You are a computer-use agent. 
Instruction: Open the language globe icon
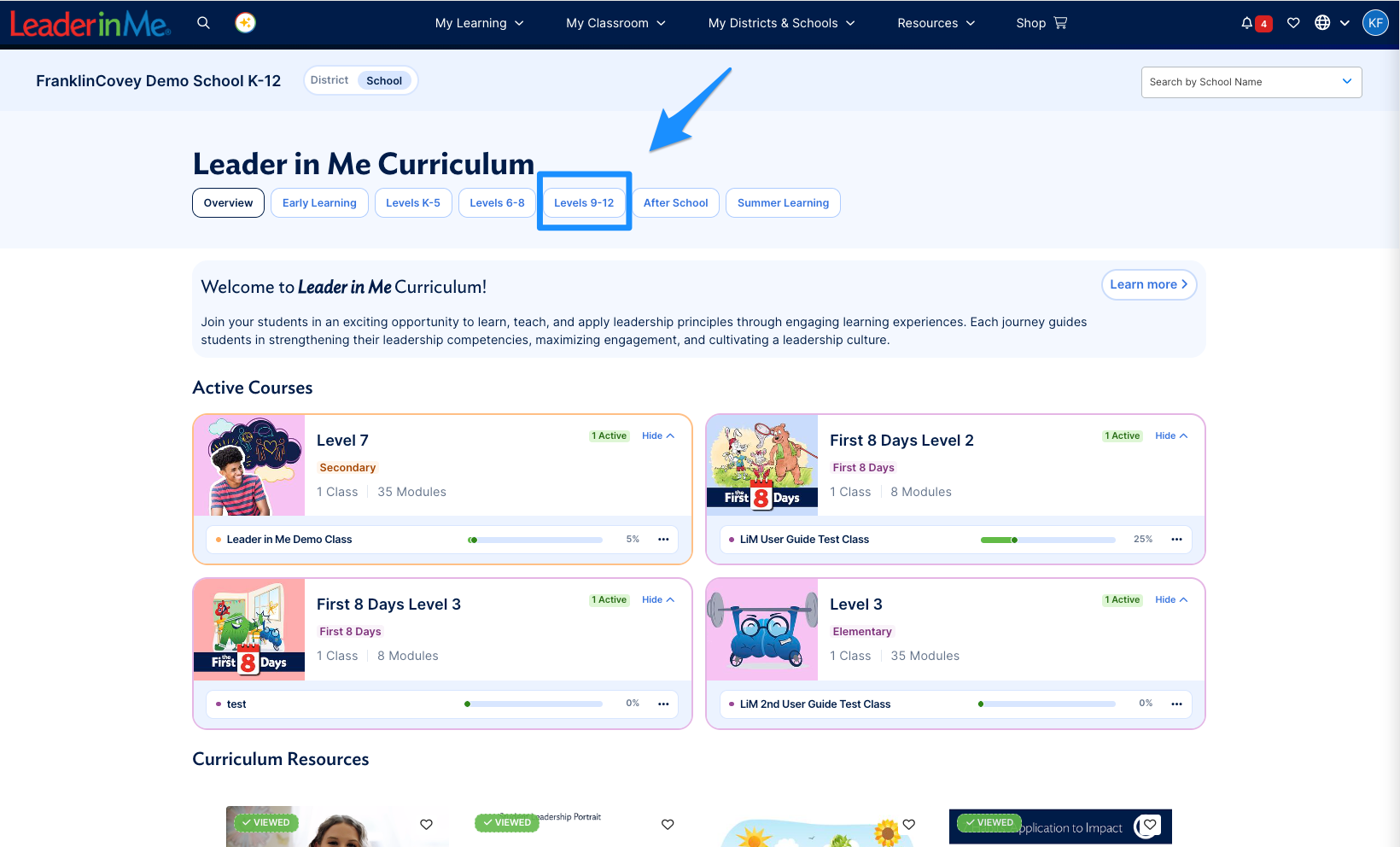click(x=1322, y=23)
